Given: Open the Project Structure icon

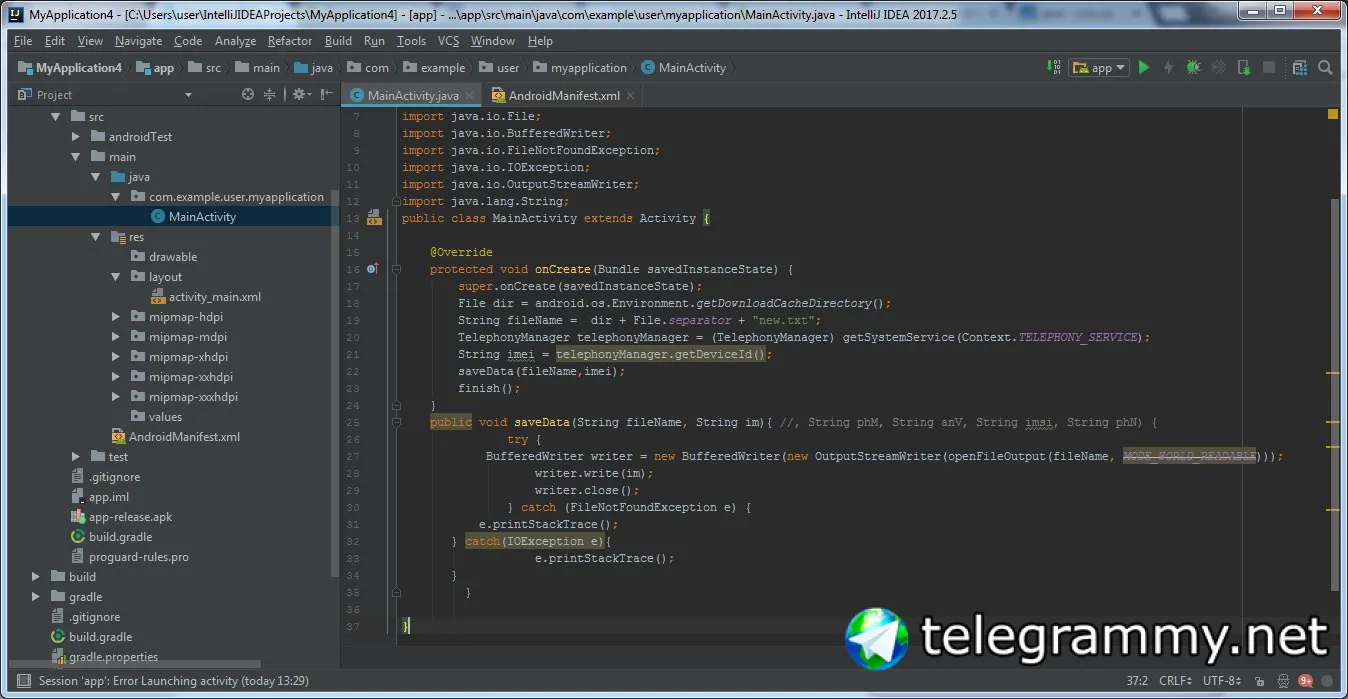Looking at the screenshot, I should [1299, 68].
